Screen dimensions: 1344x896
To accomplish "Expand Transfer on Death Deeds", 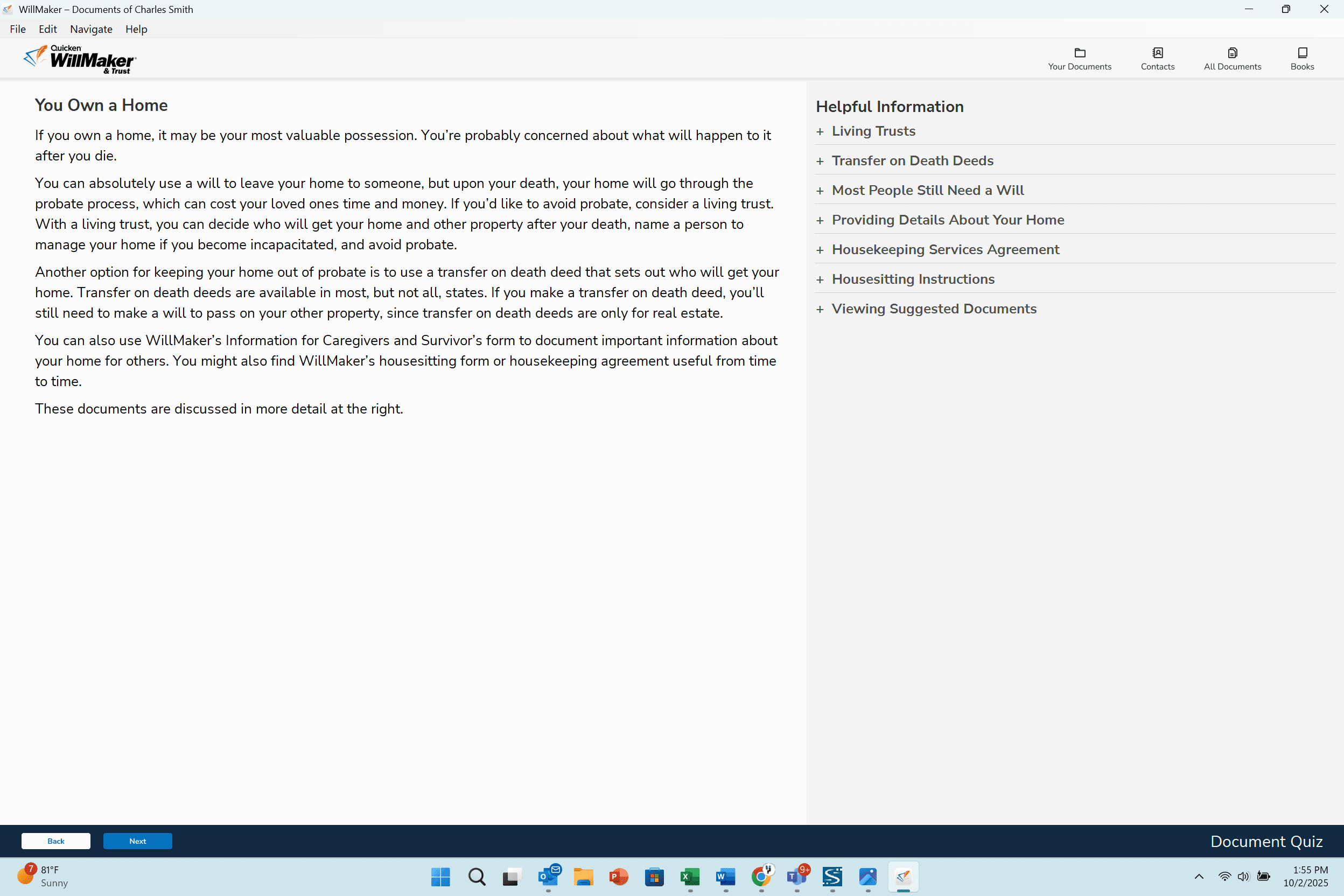I will (x=912, y=161).
